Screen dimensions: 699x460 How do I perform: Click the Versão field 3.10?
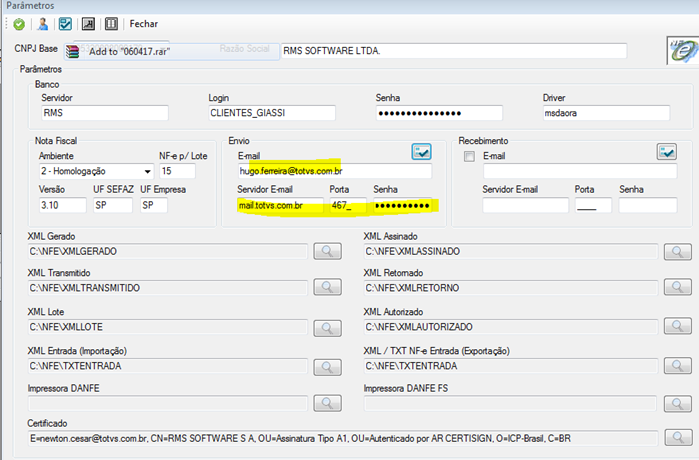(63, 205)
